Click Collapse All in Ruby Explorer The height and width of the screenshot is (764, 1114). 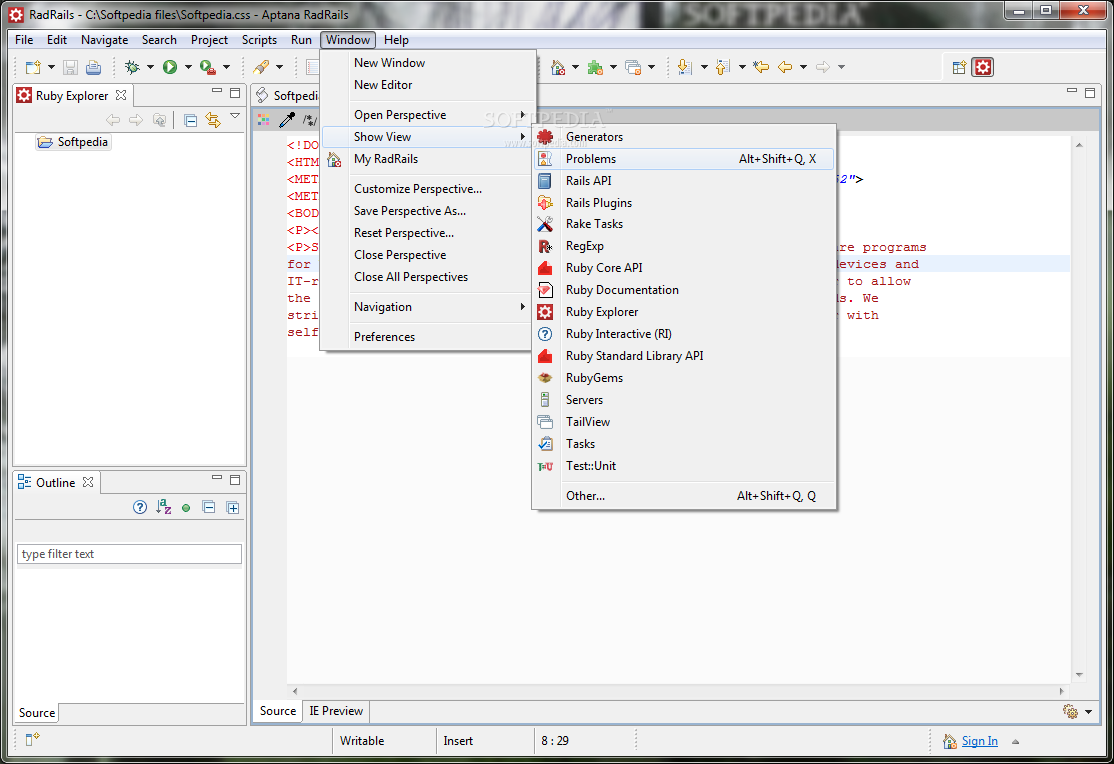(x=190, y=120)
